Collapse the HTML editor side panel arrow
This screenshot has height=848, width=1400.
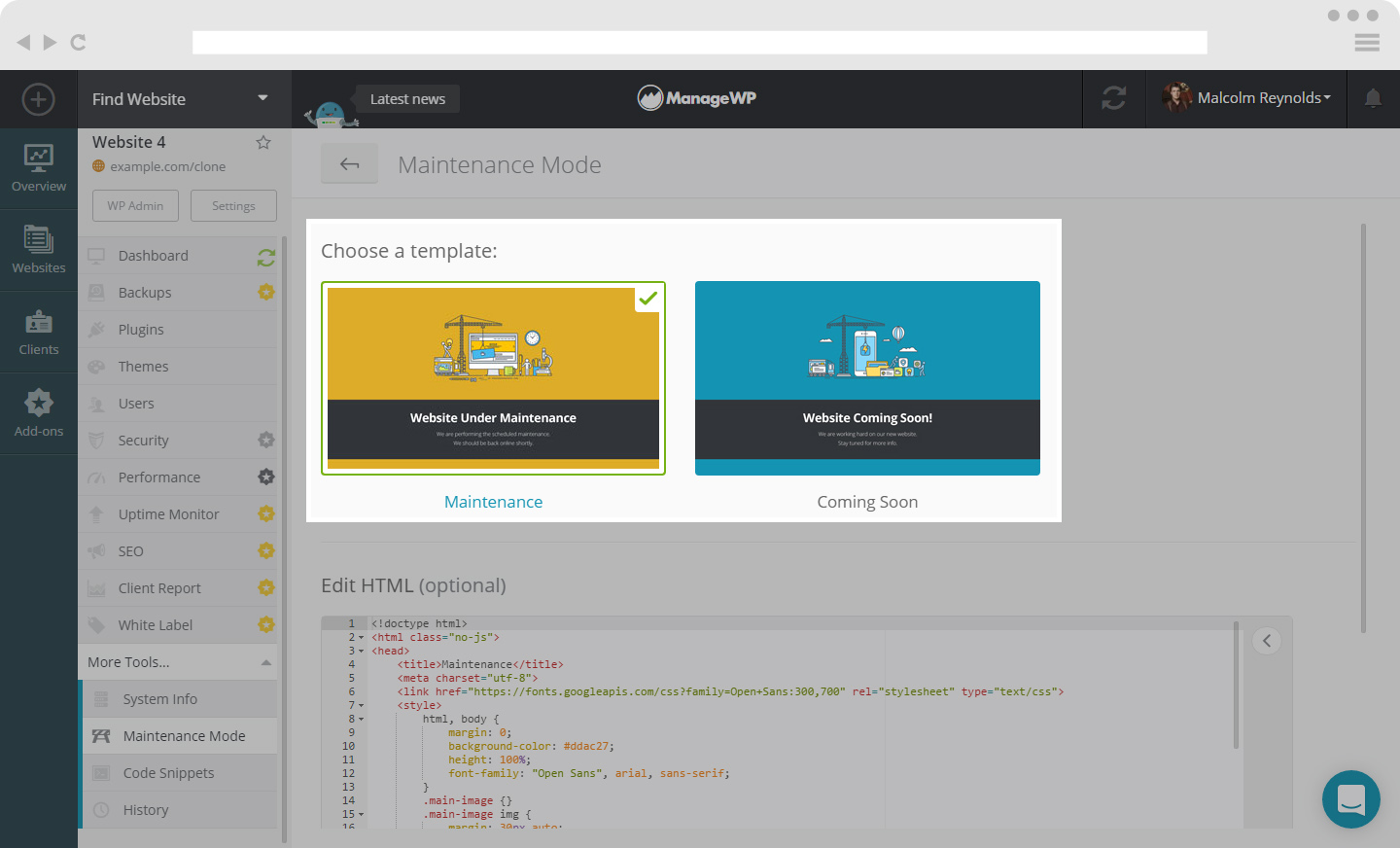pos(1266,641)
